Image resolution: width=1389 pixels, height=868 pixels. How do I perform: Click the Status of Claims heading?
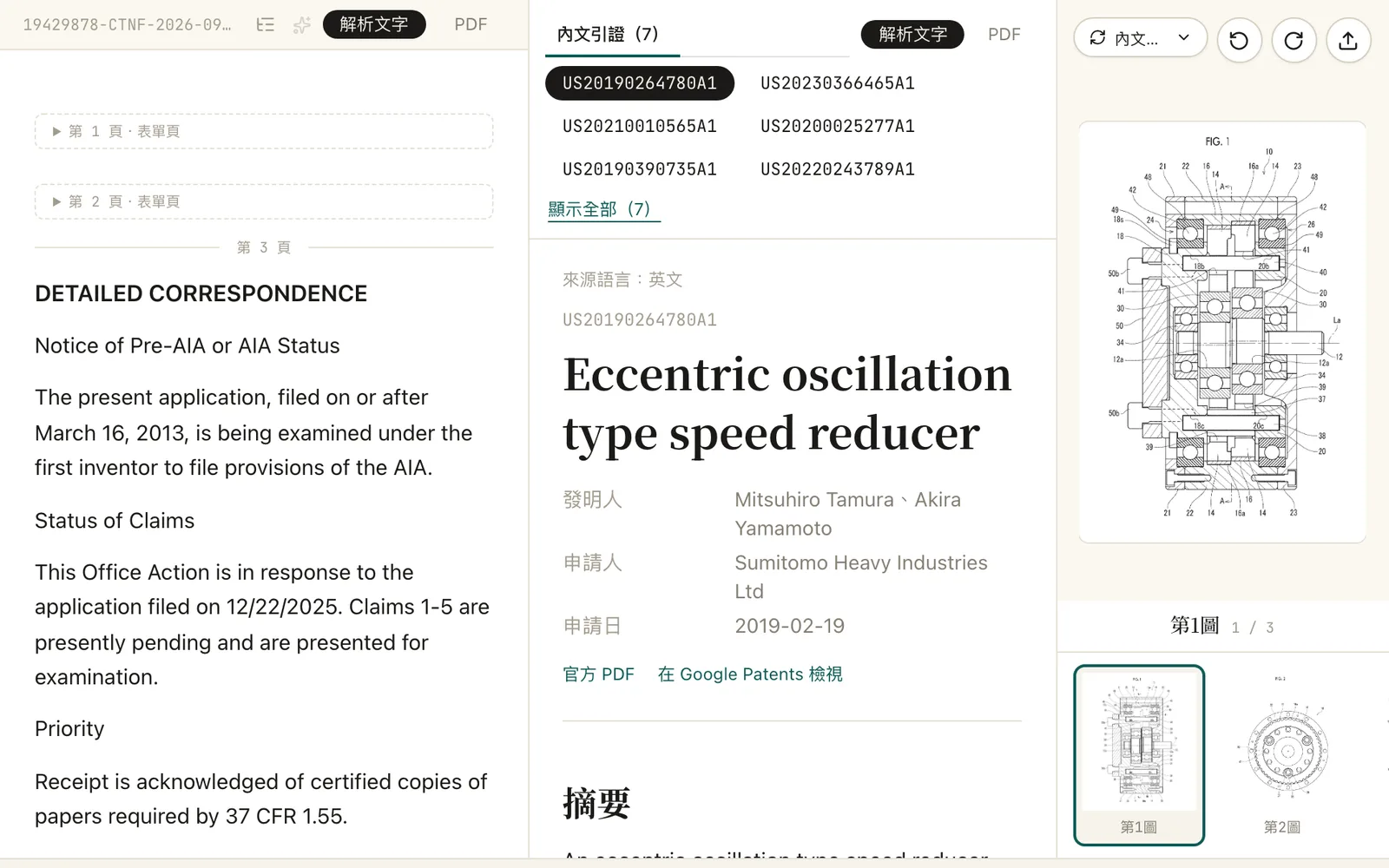pyautogui.click(x=115, y=521)
